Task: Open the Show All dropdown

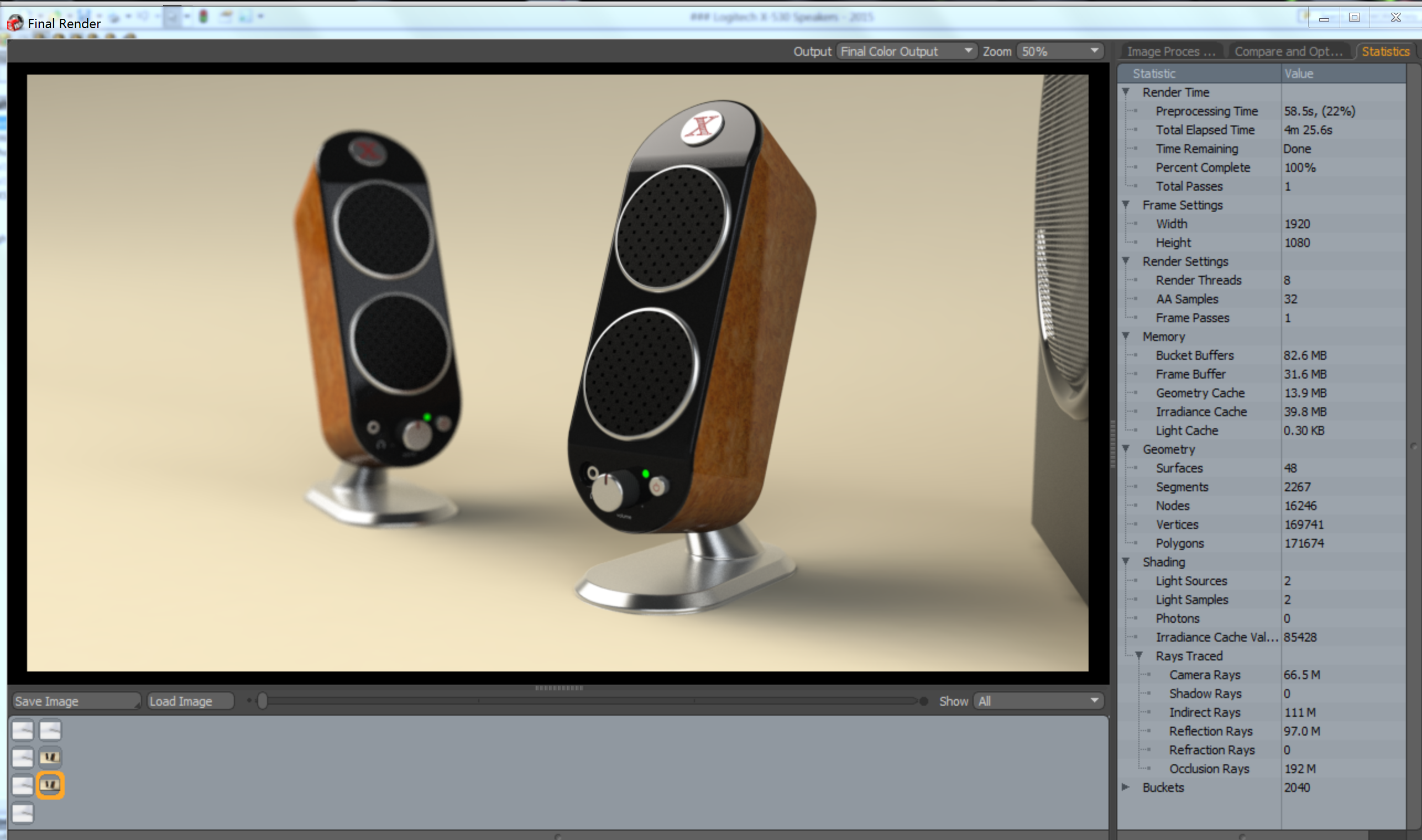Action: pos(1038,701)
